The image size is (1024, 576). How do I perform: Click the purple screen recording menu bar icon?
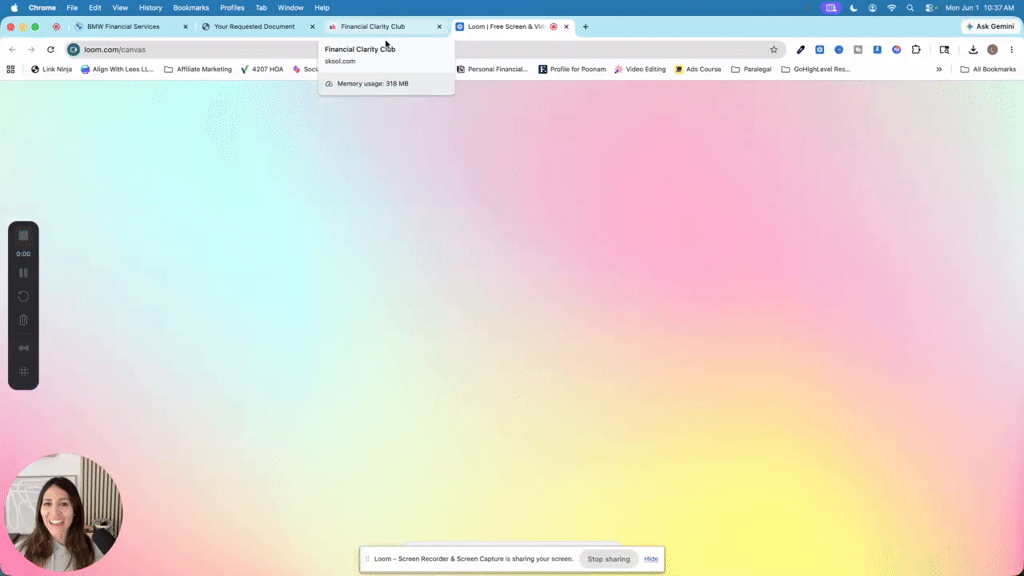pyautogui.click(x=831, y=8)
